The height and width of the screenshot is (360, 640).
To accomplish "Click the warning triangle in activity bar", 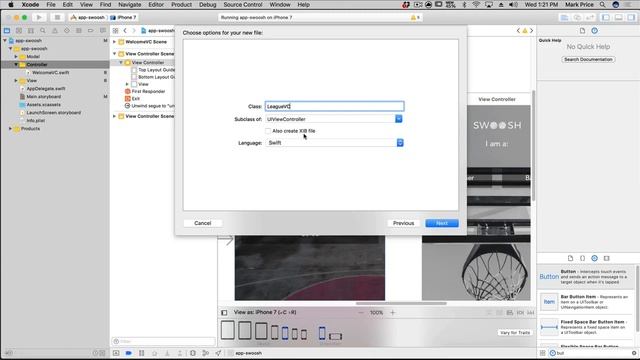I will 413,18.
